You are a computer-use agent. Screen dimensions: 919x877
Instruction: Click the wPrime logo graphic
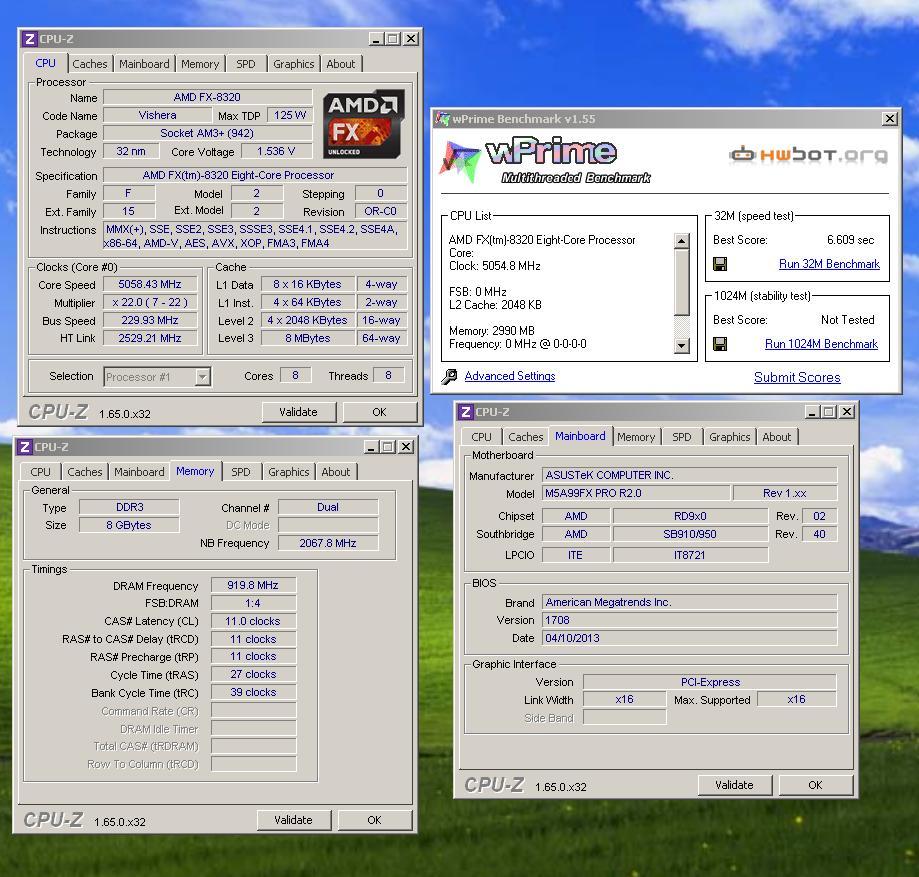coord(545,160)
